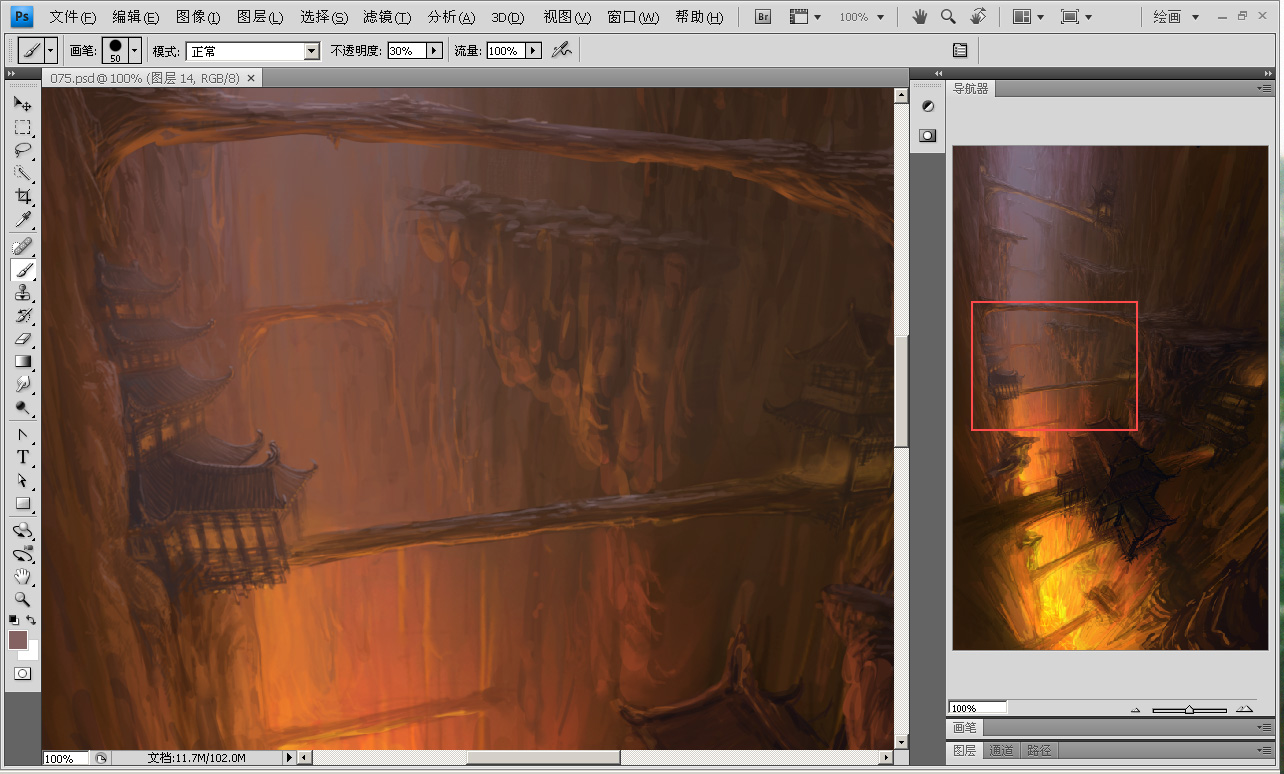
Task: Select the Eraser tool
Action: tap(22, 338)
